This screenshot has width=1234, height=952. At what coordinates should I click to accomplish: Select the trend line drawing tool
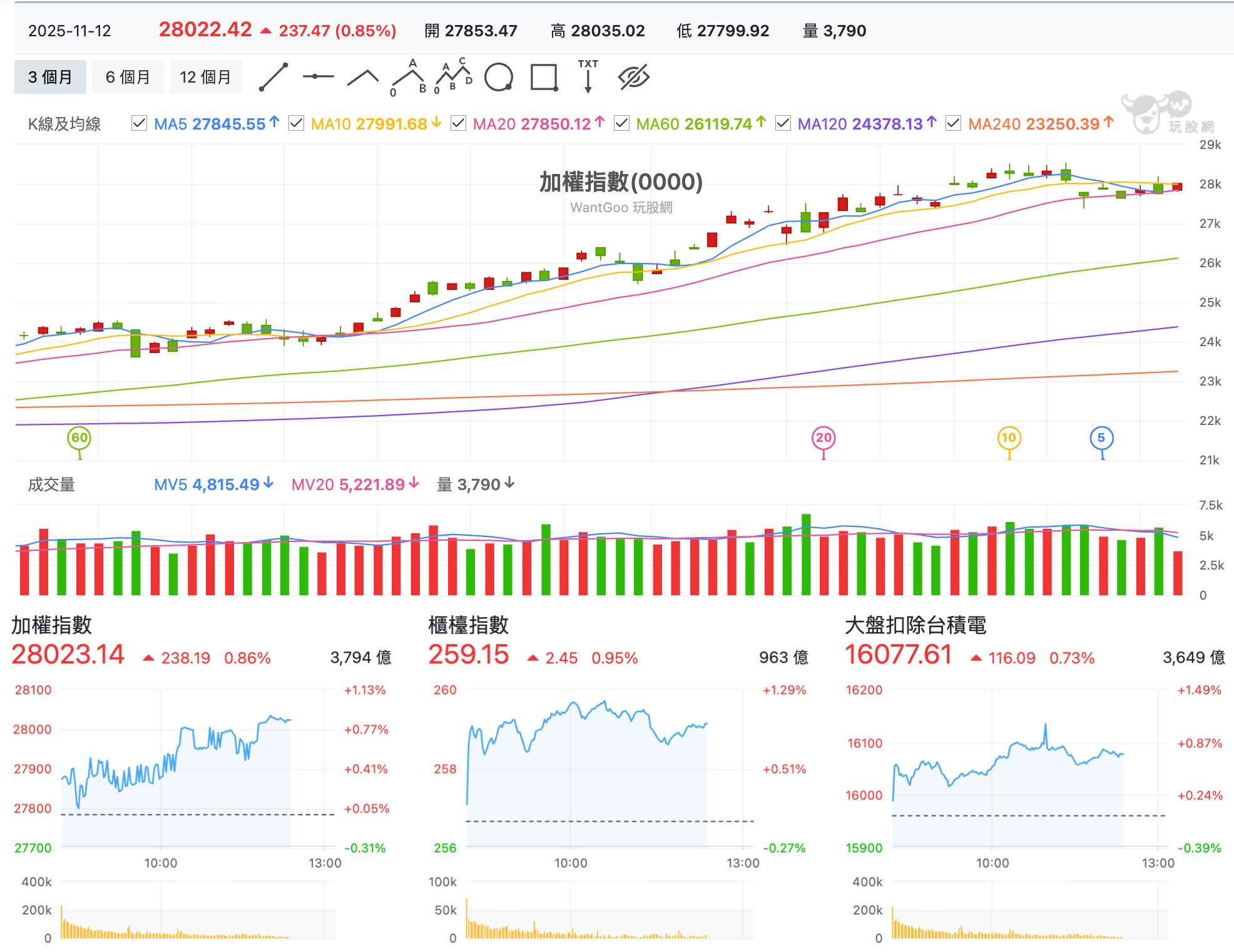pyautogui.click(x=273, y=77)
